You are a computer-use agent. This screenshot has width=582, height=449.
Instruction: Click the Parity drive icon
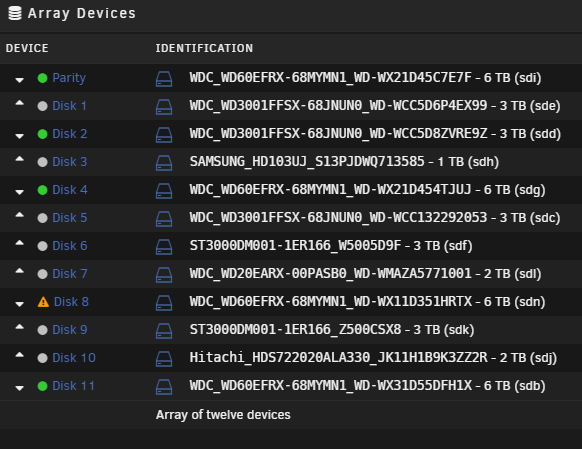pyautogui.click(x=164, y=79)
